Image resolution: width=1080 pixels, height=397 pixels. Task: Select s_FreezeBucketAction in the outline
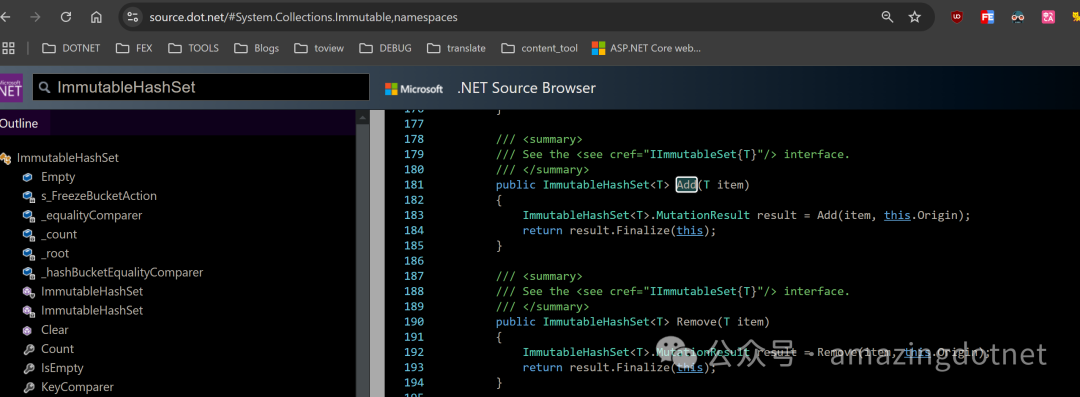(x=98, y=196)
